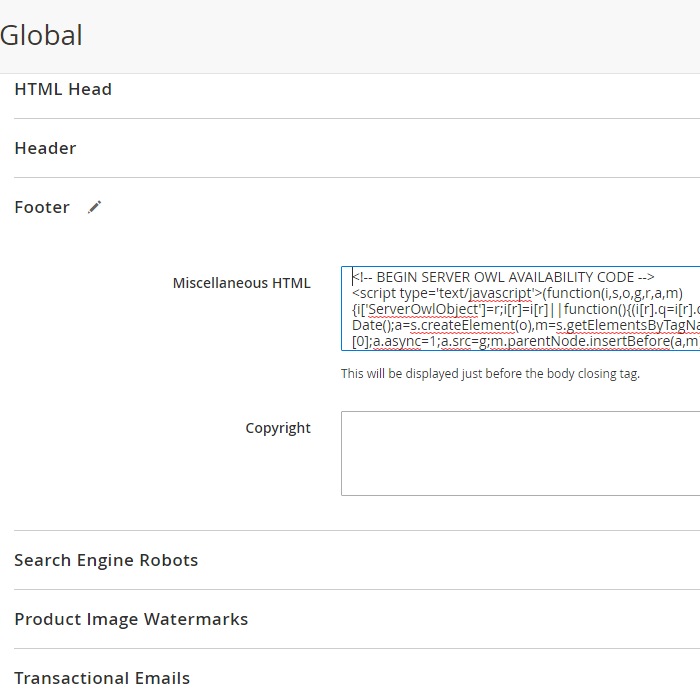Expand the Transactional Emails section
The width and height of the screenshot is (700, 700).
[x=102, y=678]
